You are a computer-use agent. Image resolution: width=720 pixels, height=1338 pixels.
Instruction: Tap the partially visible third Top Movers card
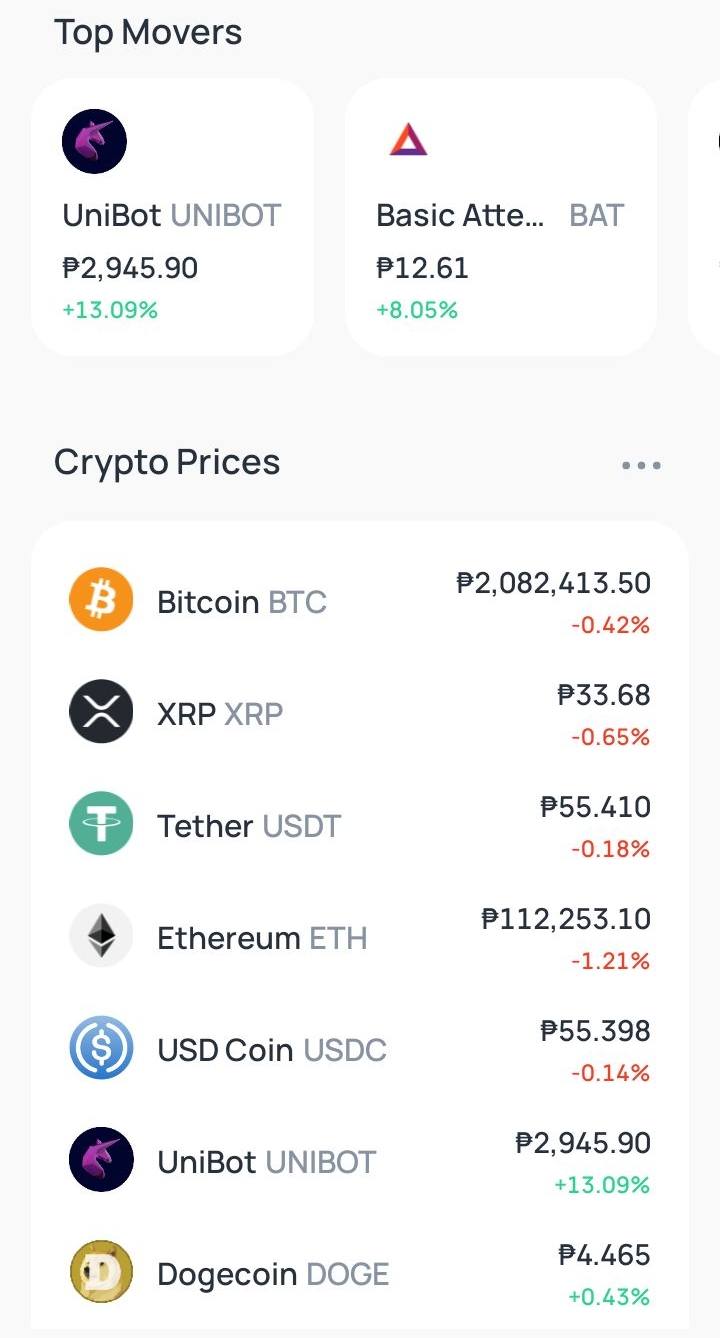(704, 217)
